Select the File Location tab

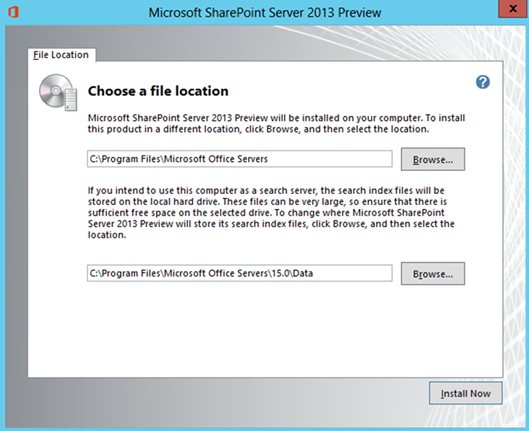61,55
